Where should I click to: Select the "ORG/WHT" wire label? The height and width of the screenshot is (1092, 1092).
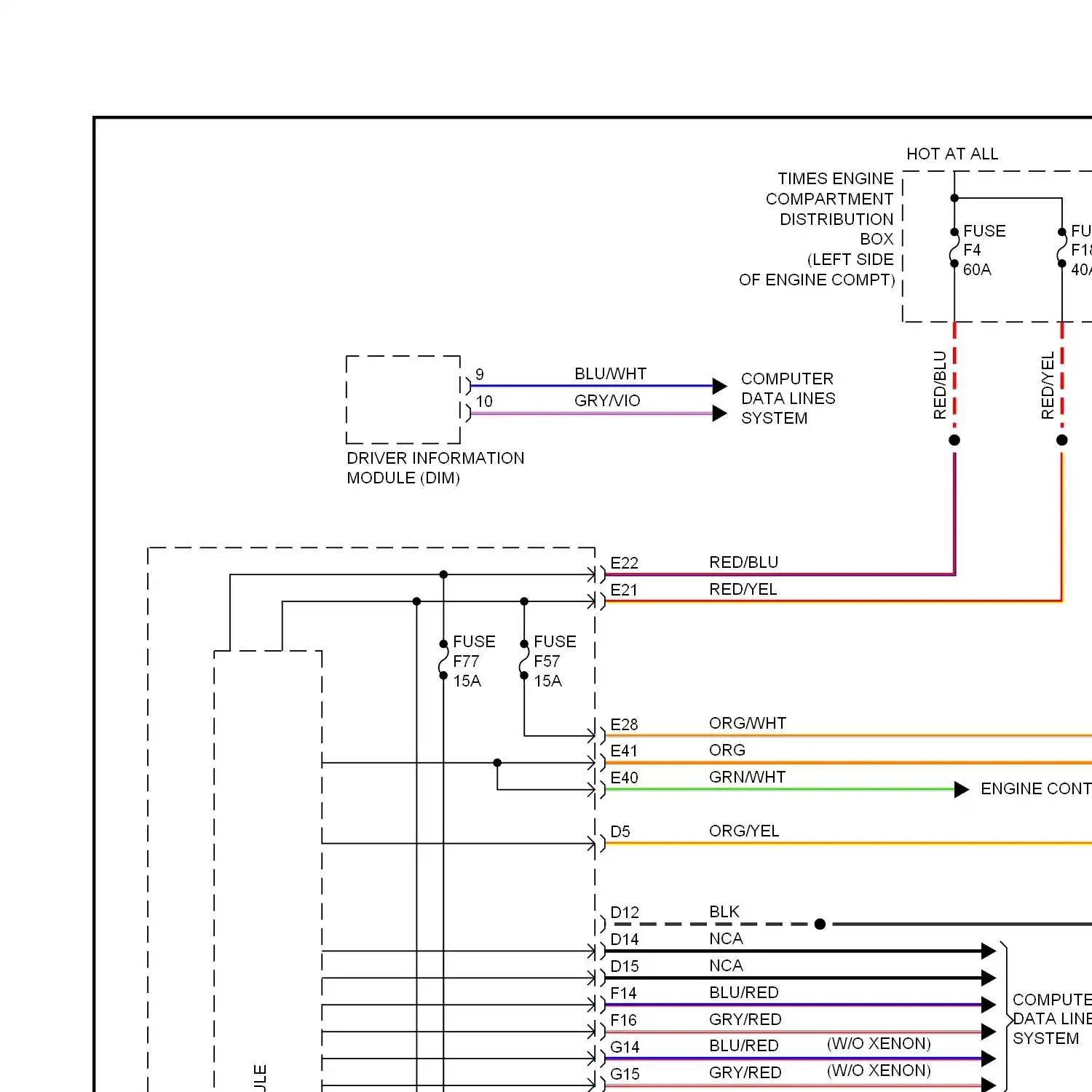[748, 723]
